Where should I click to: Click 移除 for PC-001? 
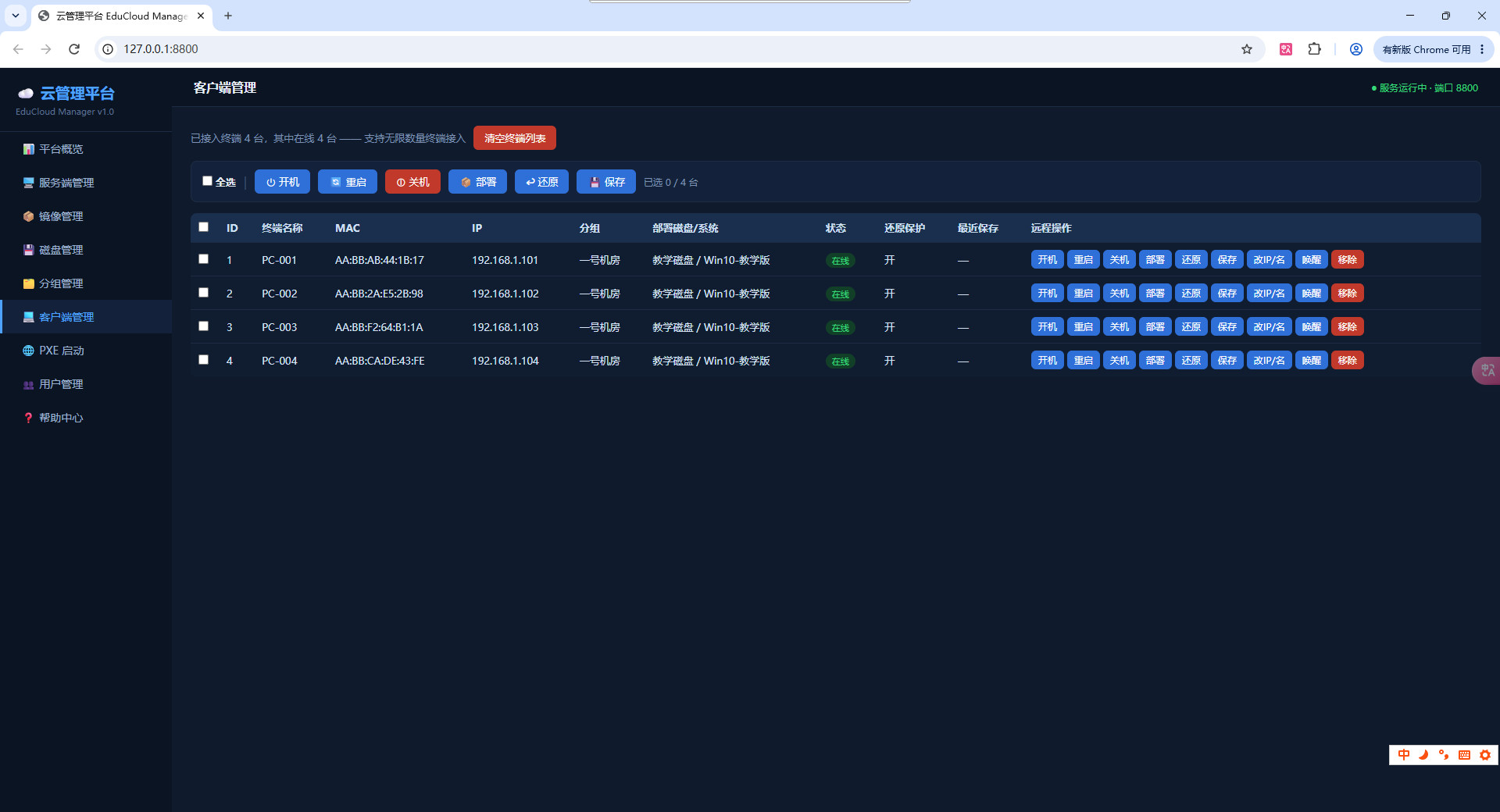click(x=1348, y=260)
